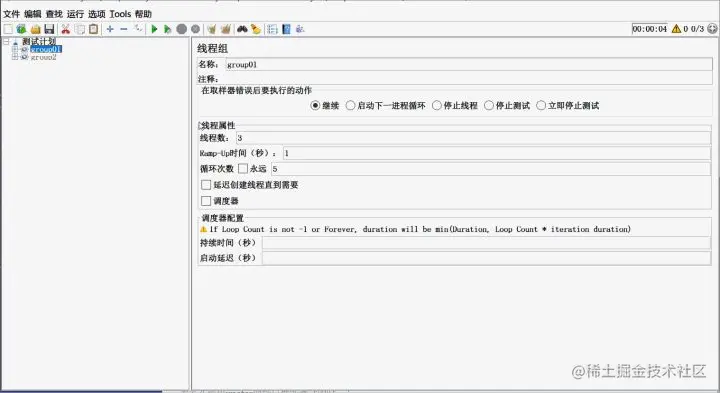Click the last toolbar icon after Help
720x393 pixels.
click(300, 29)
